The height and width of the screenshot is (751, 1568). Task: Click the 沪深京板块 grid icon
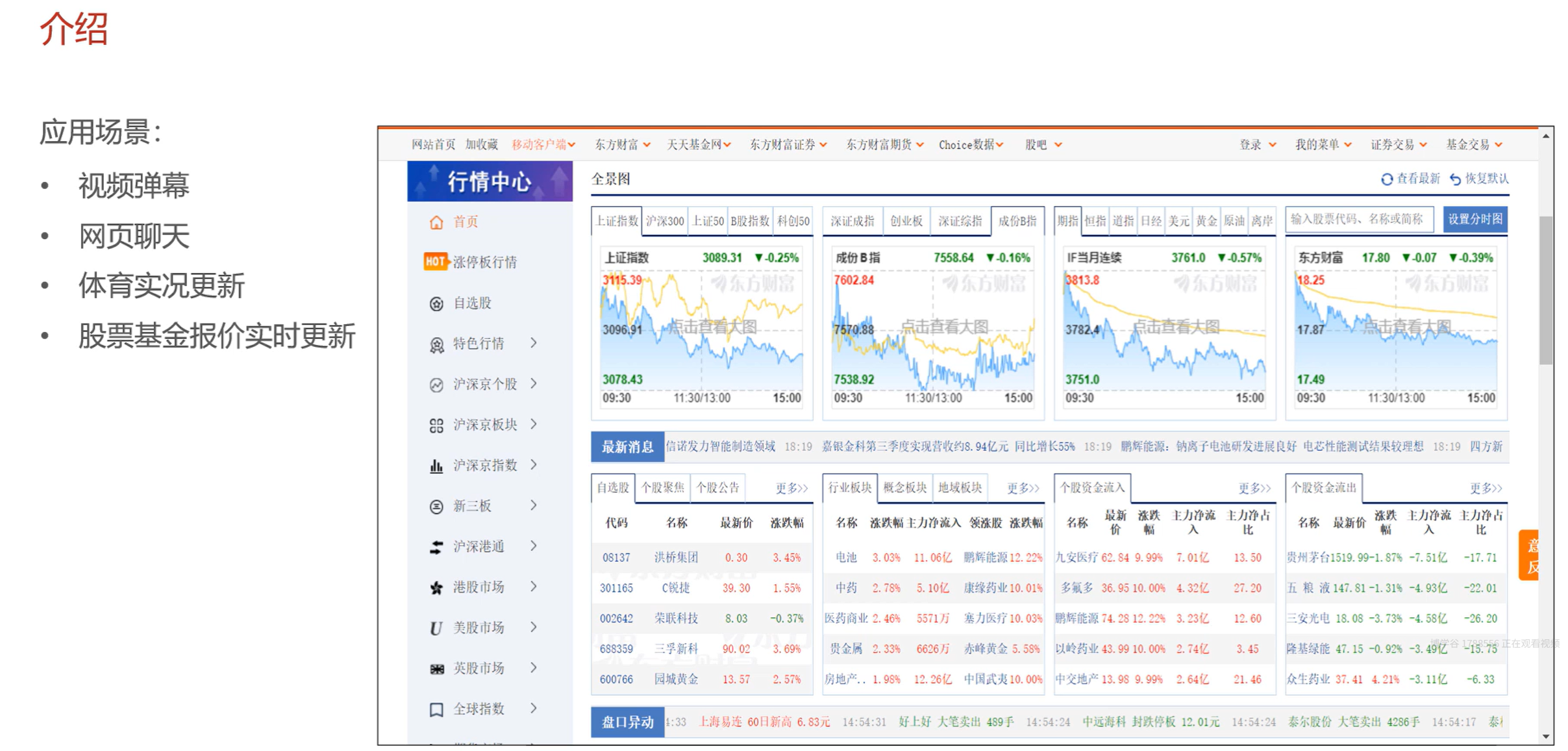pos(436,426)
